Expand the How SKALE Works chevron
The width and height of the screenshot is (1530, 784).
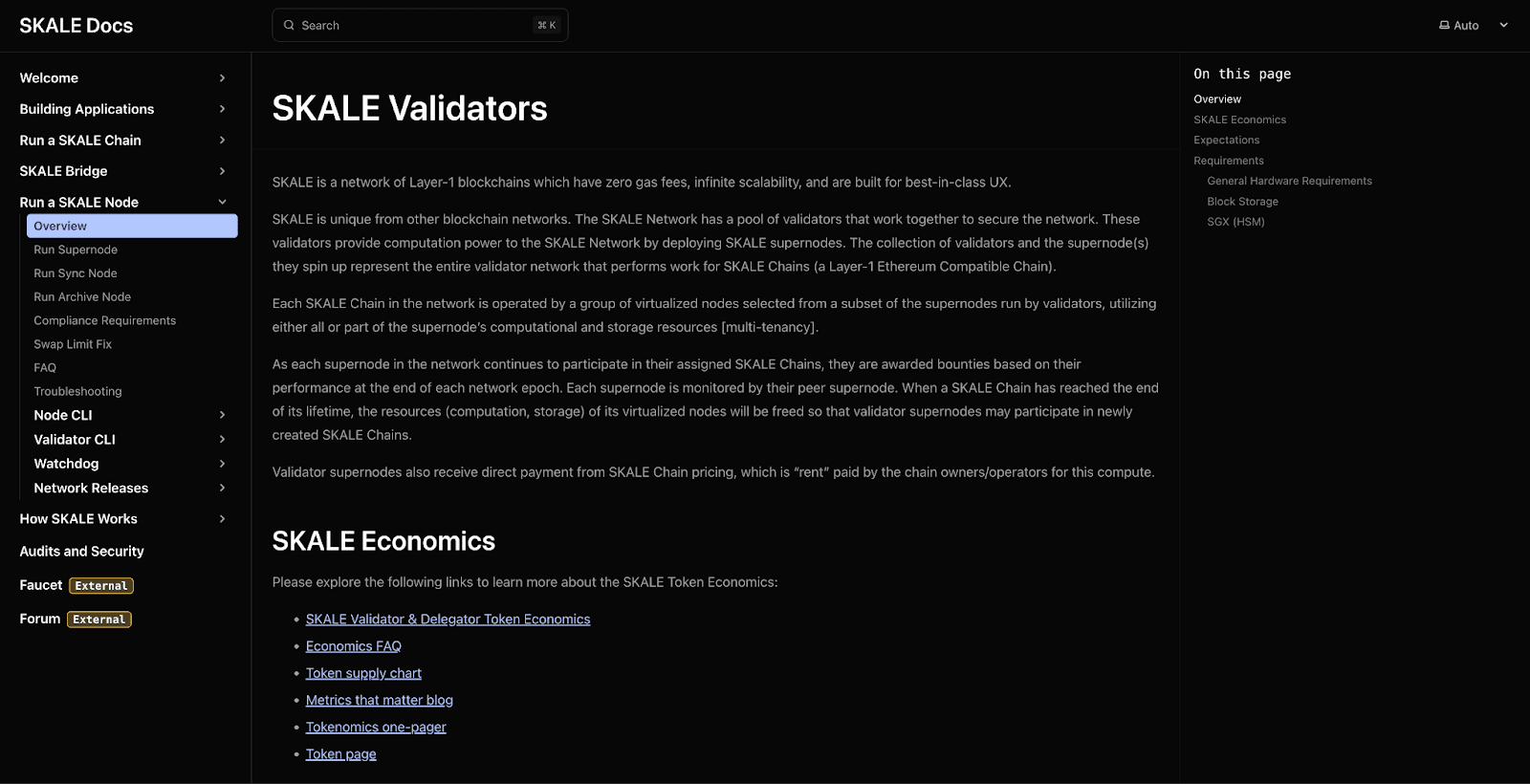pos(222,519)
